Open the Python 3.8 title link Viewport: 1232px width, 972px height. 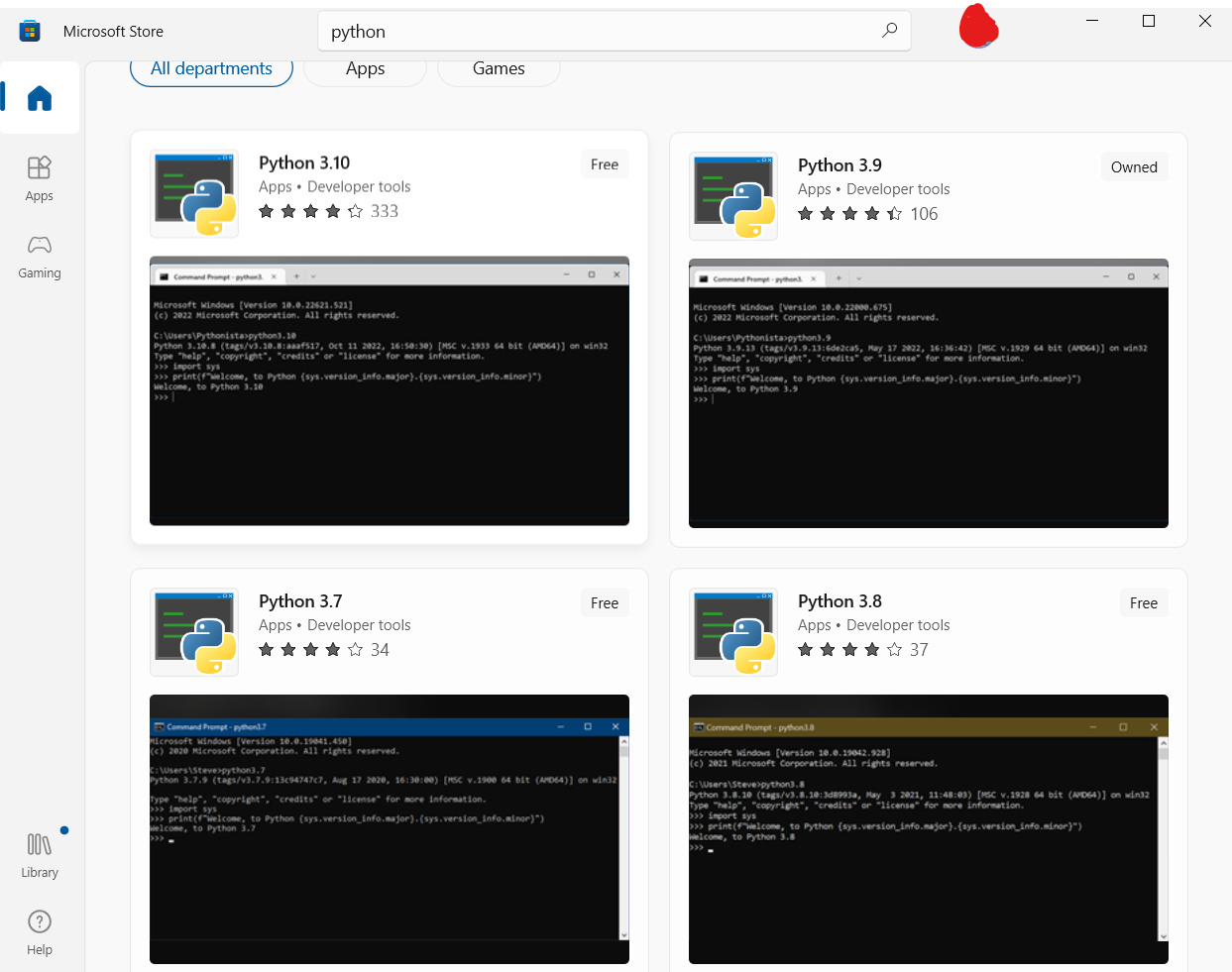pyautogui.click(x=840, y=600)
